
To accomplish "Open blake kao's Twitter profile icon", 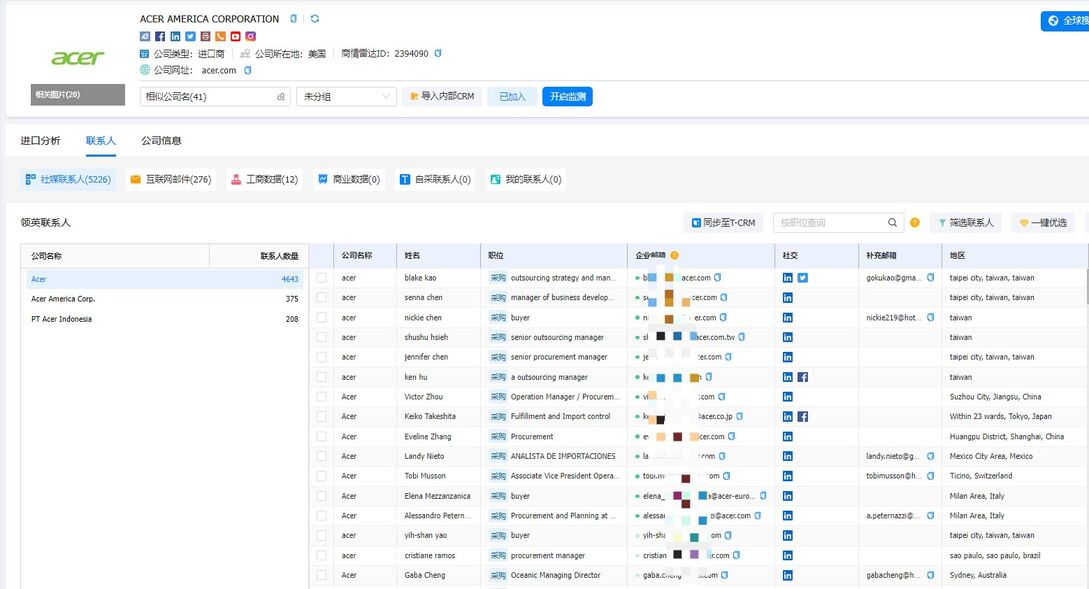I will (802, 278).
